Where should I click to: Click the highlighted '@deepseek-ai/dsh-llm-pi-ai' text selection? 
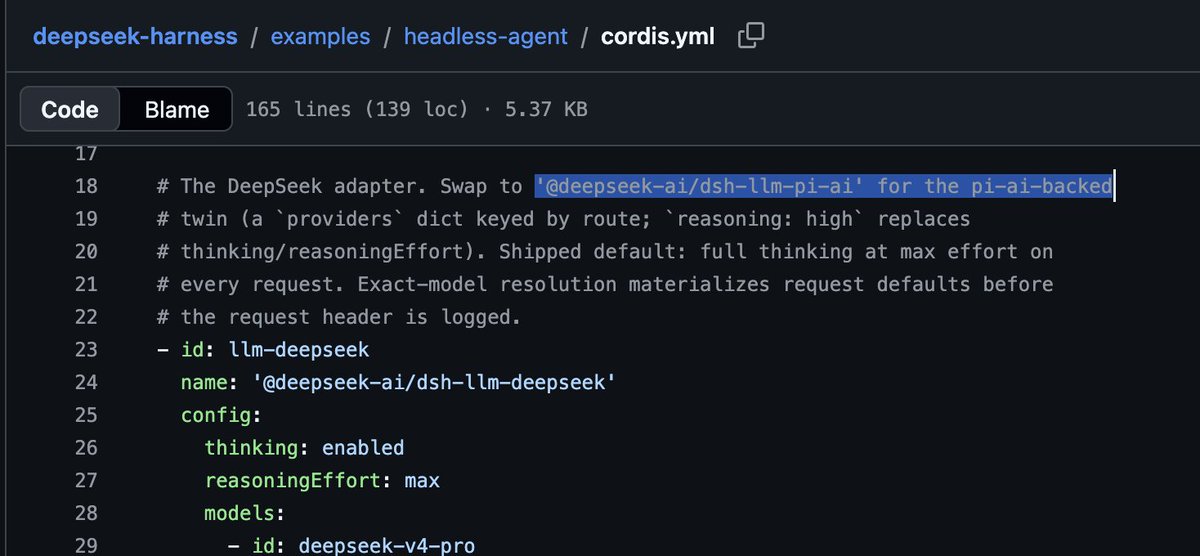(698, 187)
